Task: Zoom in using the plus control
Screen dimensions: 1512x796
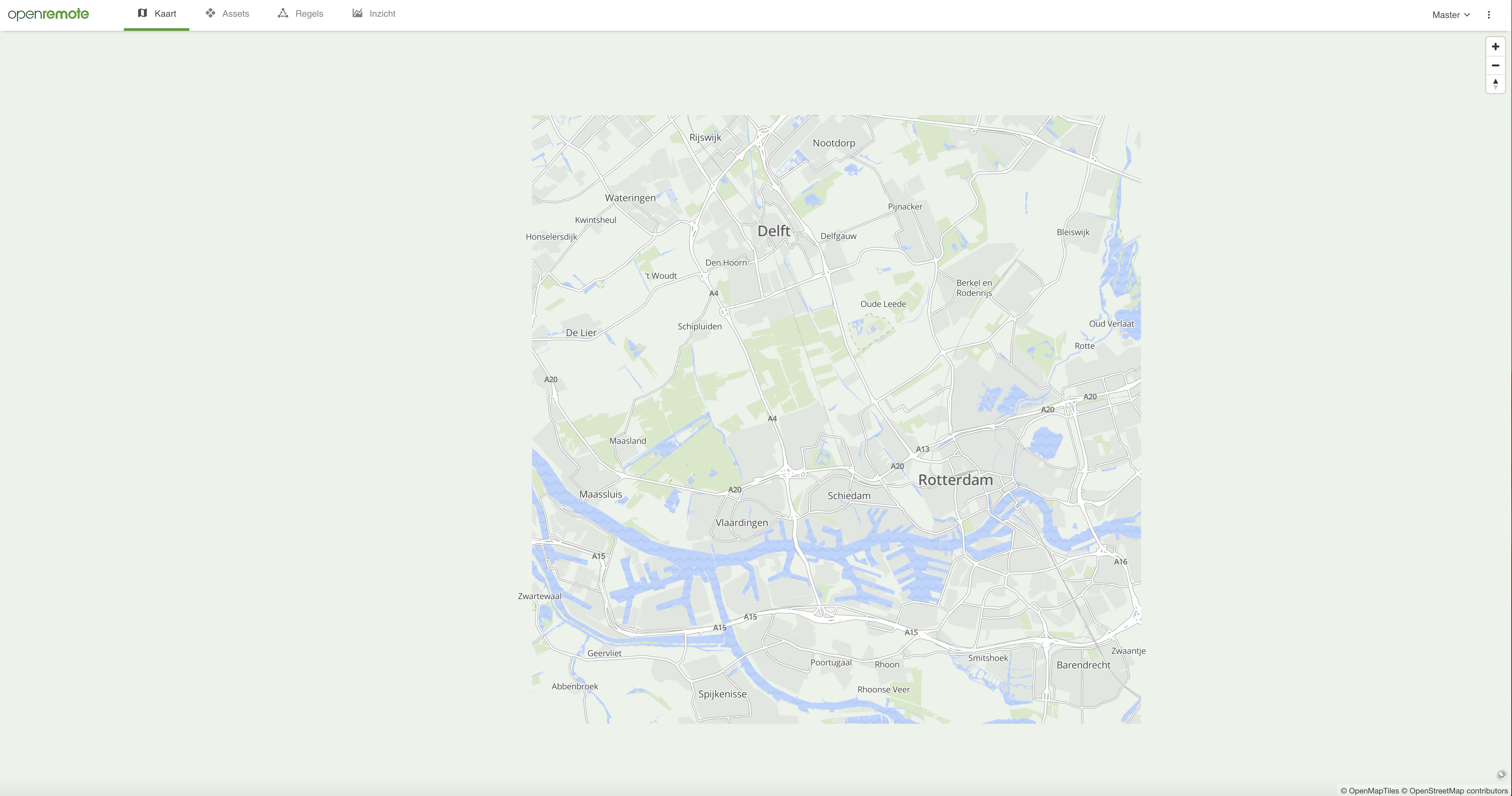Action: (1494, 46)
